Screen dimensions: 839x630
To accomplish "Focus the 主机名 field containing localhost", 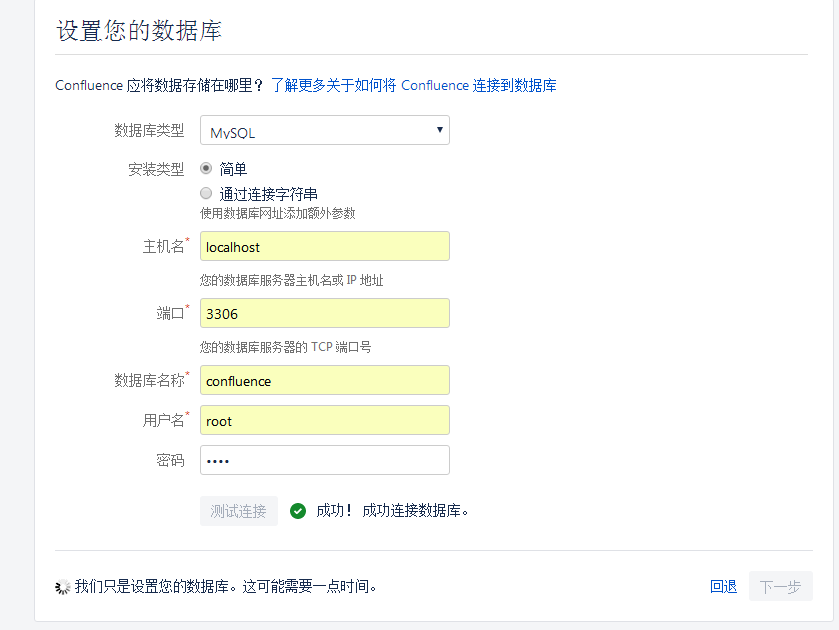I will coord(325,247).
